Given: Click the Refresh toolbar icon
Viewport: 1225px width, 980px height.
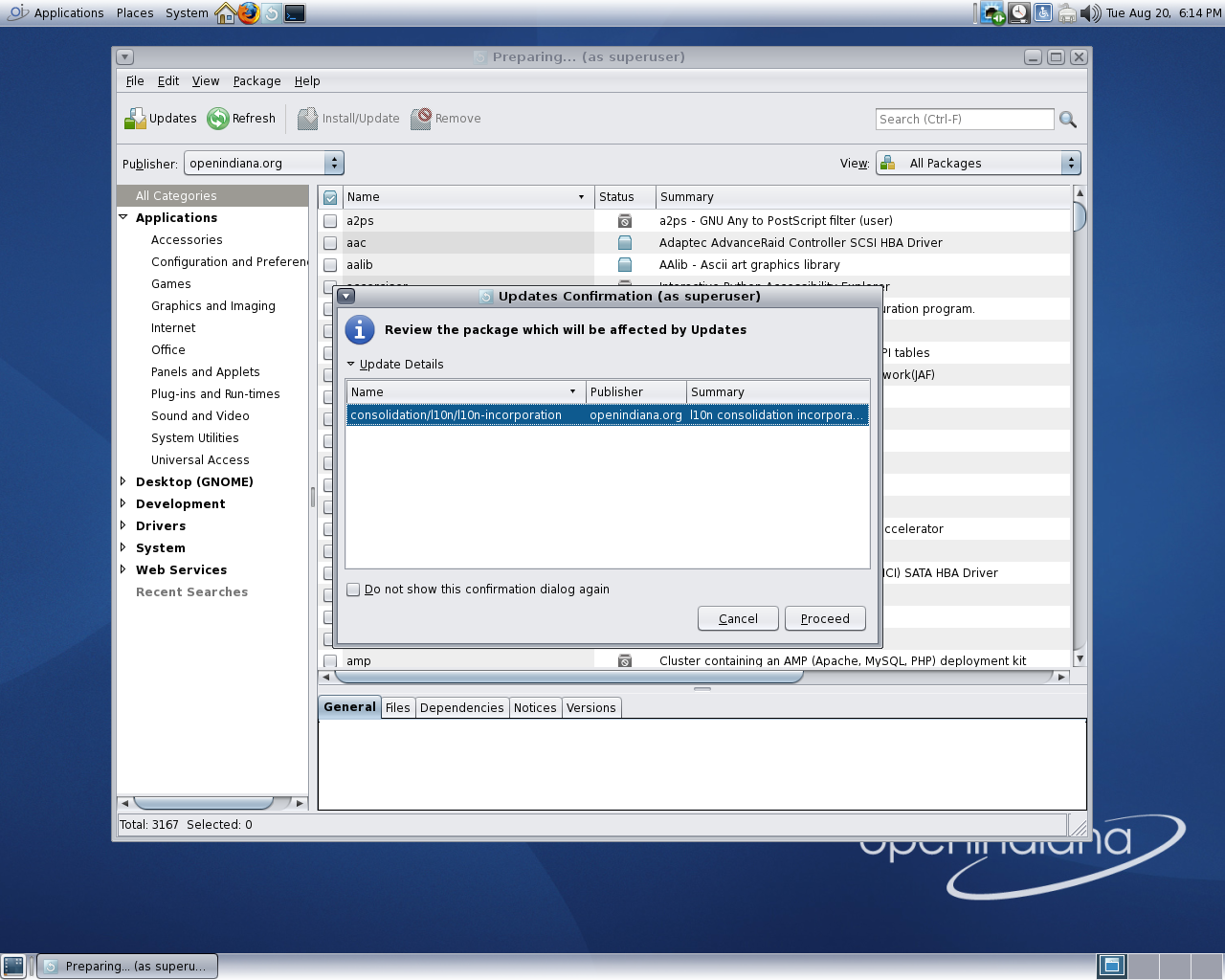Looking at the screenshot, I should [218, 119].
